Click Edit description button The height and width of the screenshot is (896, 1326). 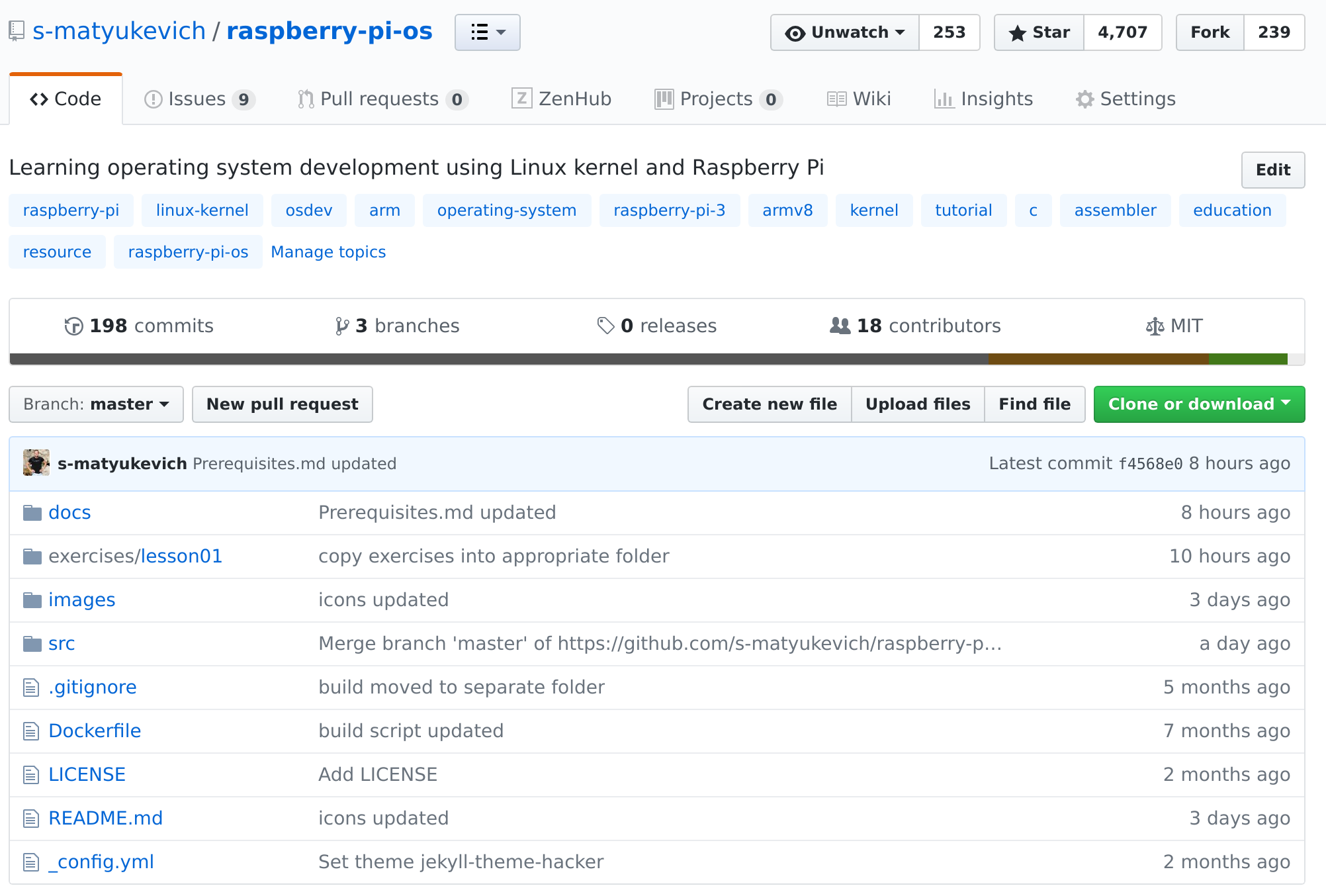[1273, 170]
